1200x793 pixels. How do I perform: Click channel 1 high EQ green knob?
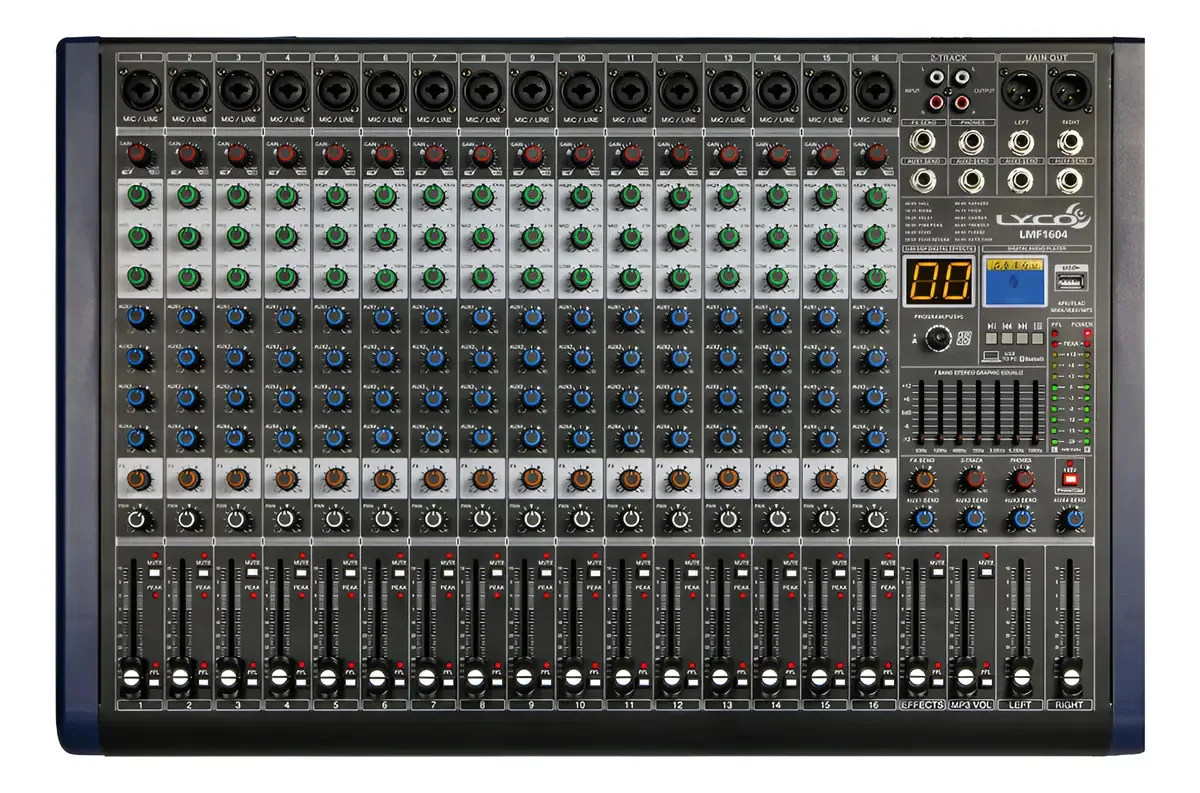pyautogui.click(x=138, y=196)
